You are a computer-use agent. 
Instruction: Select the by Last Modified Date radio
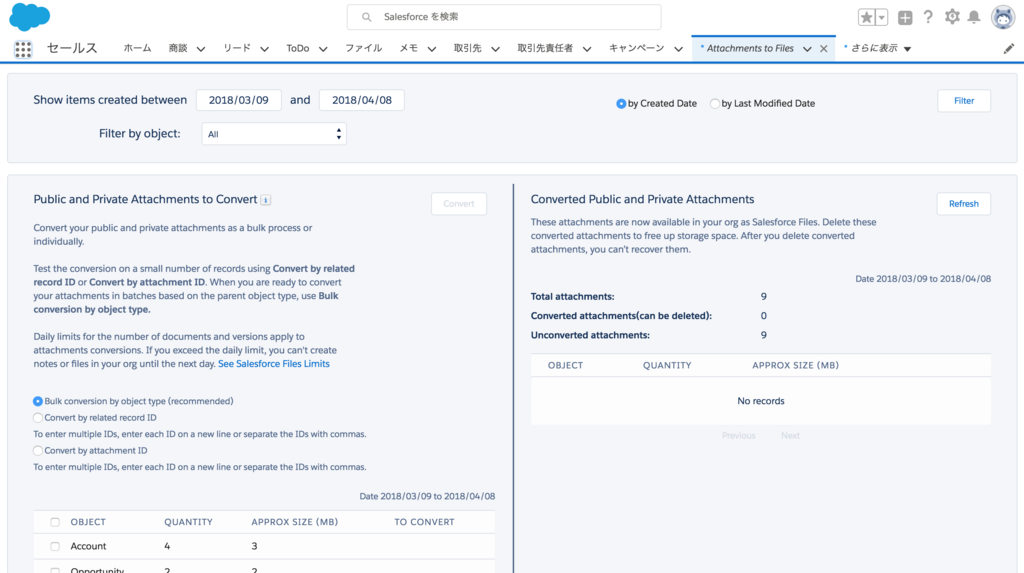click(x=714, y=103)
